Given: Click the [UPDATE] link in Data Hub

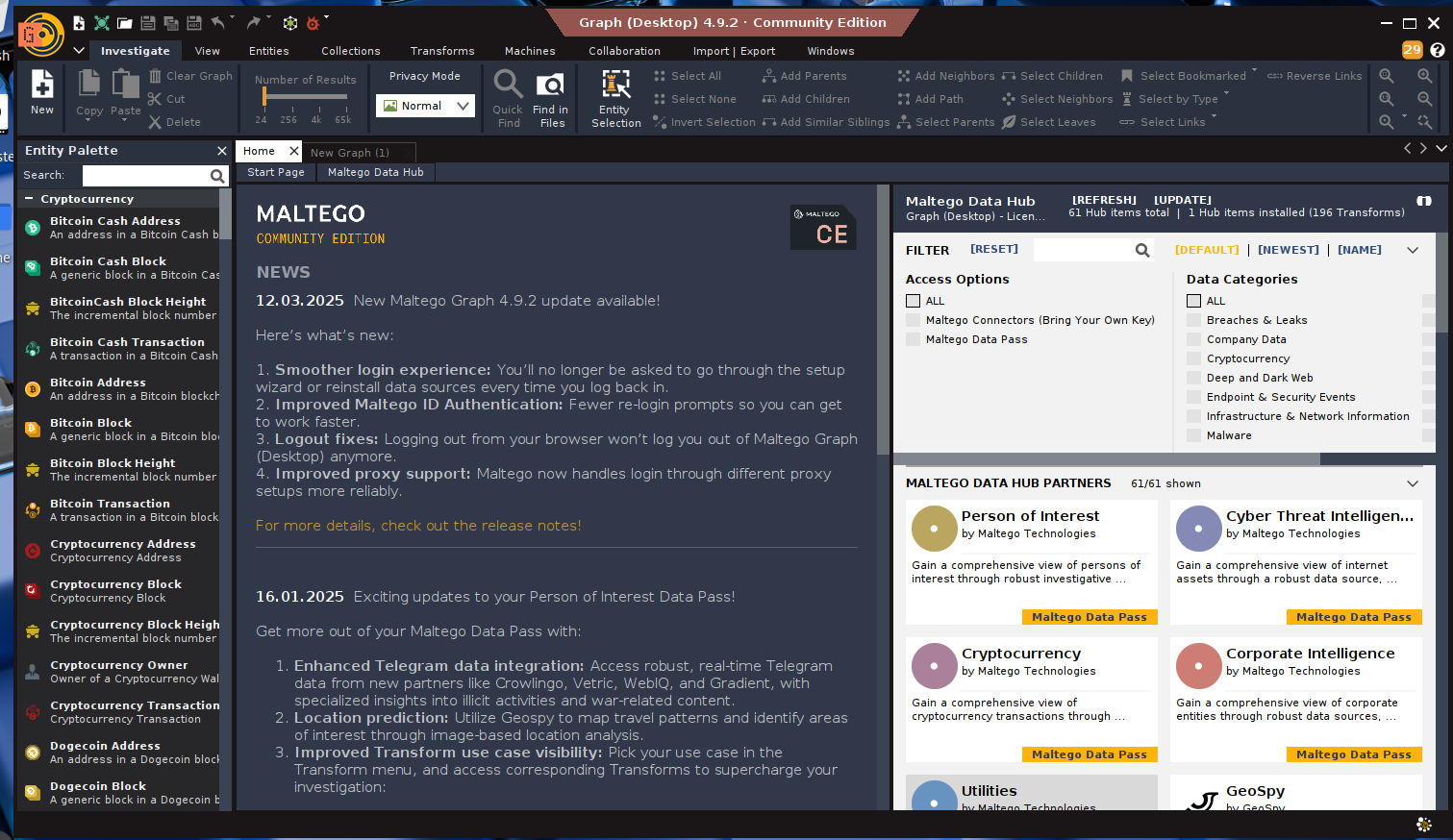Looking at the screenshot, I should click(x=1183, y=200).
